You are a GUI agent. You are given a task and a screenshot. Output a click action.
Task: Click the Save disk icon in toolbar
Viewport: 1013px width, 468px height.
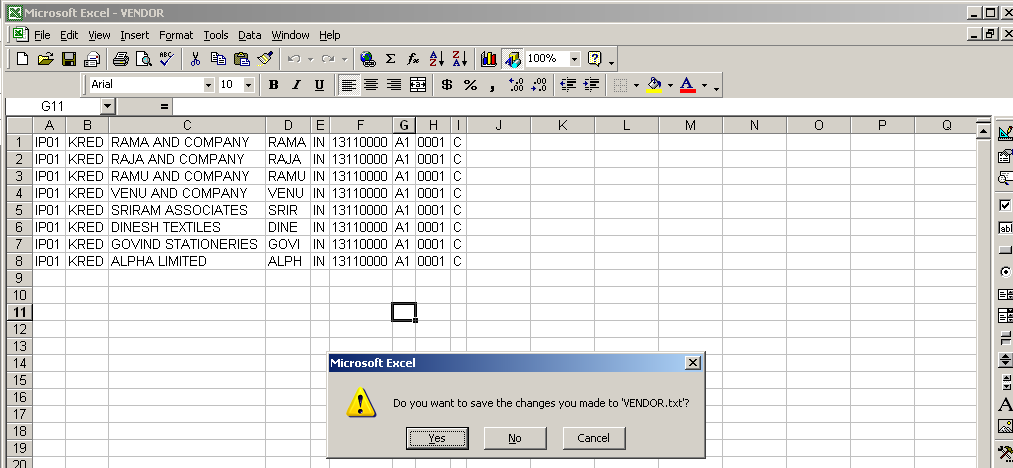click(69, 59)
